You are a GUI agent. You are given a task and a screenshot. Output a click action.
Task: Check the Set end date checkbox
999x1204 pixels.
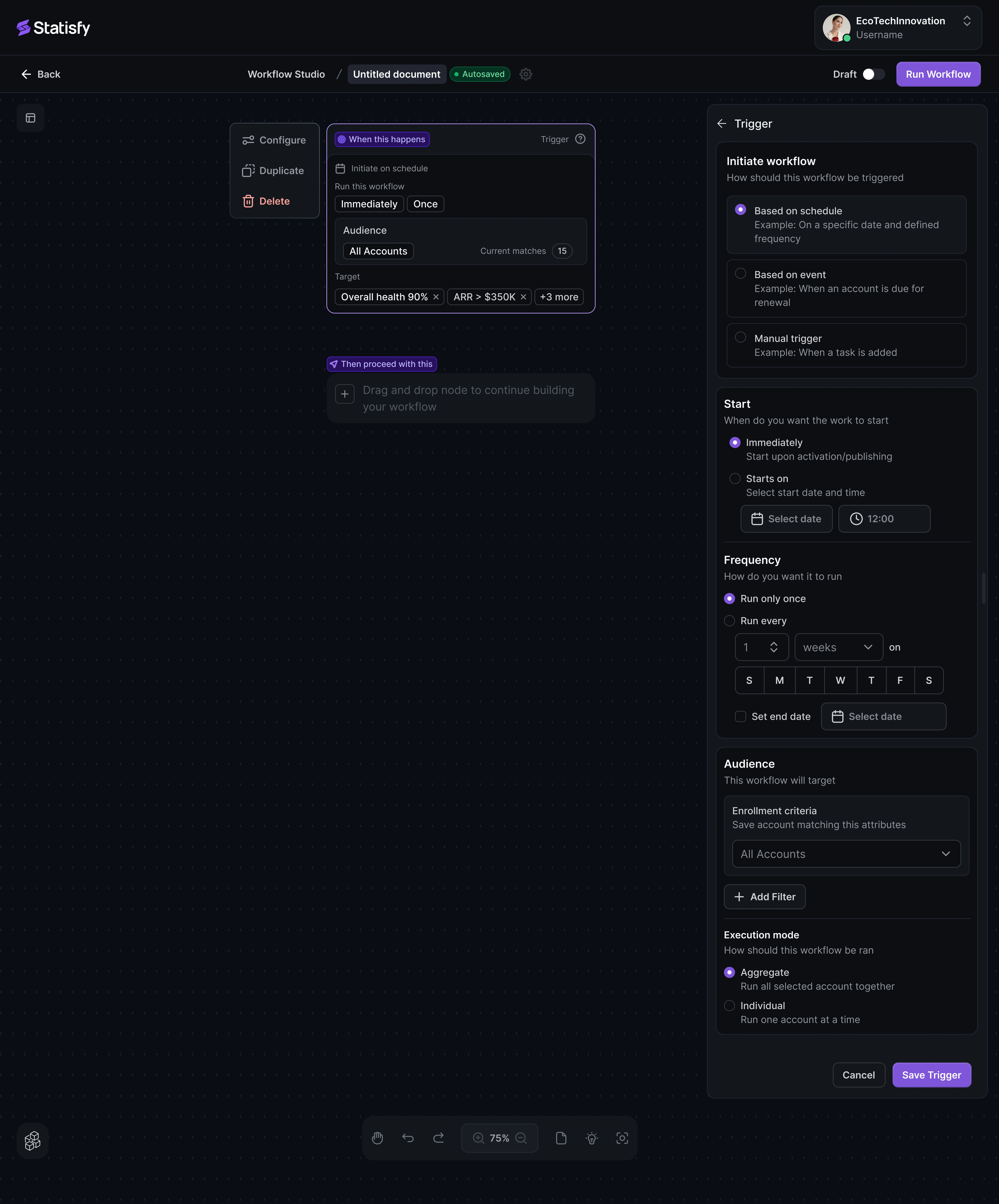(740, 717)
